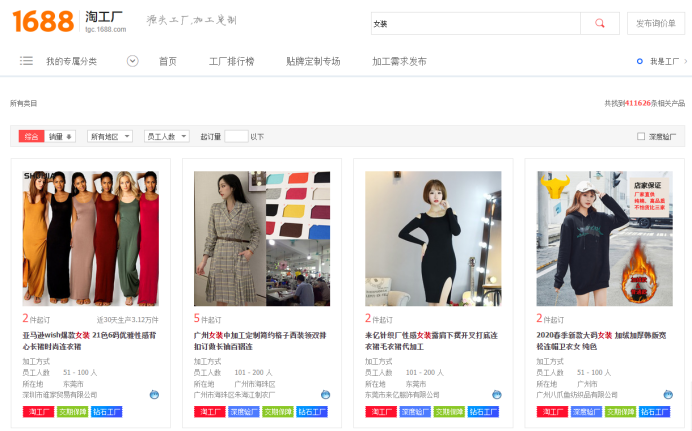Open 我的专属分类 menu
Viewport: 692px width, 431px height.
pos(71,61)
